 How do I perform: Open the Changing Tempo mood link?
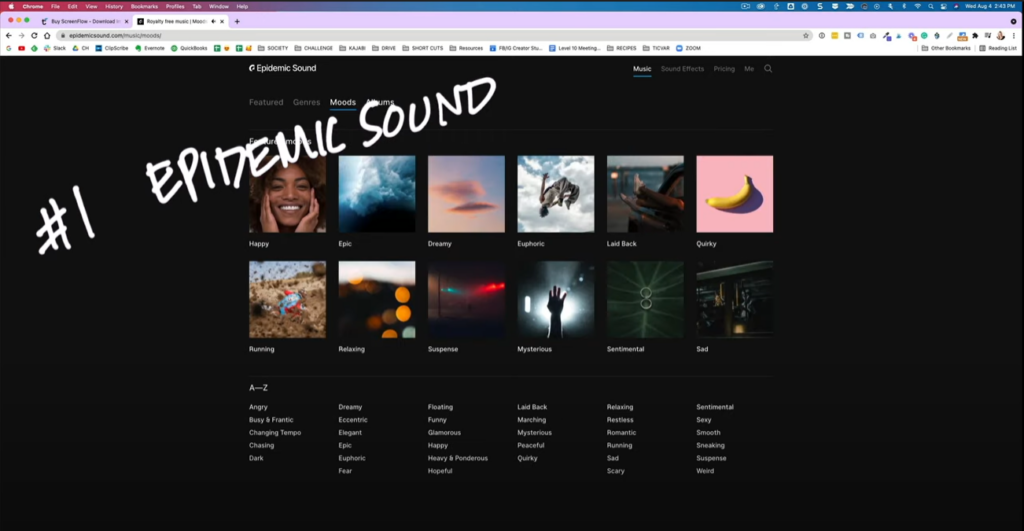(275, 432)
